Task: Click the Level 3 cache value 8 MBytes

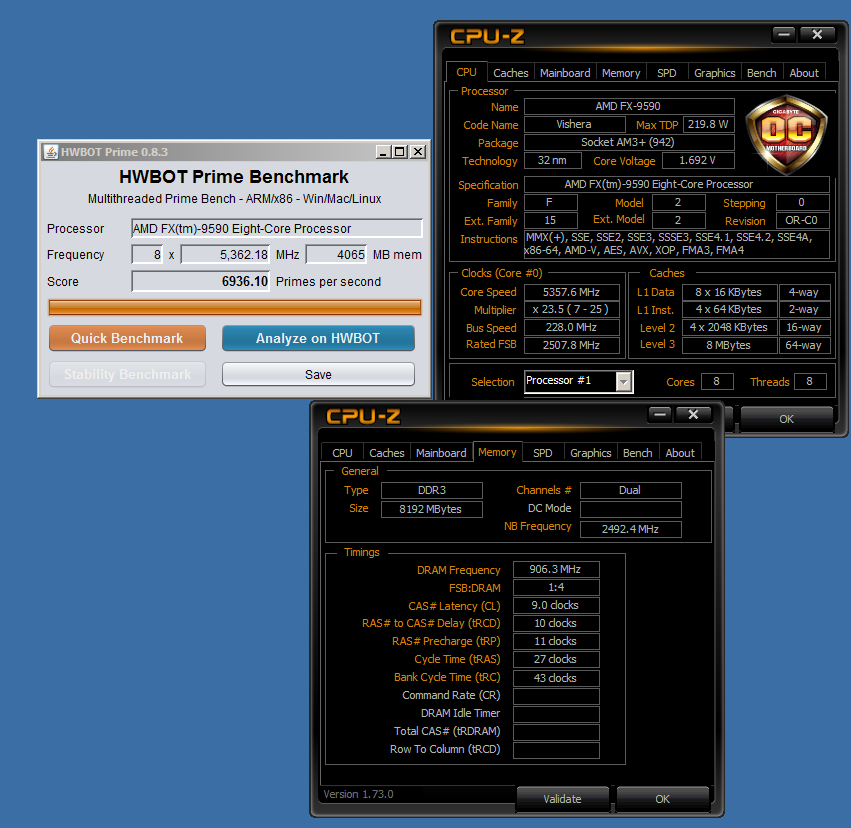Action: (x=729, y=345)
